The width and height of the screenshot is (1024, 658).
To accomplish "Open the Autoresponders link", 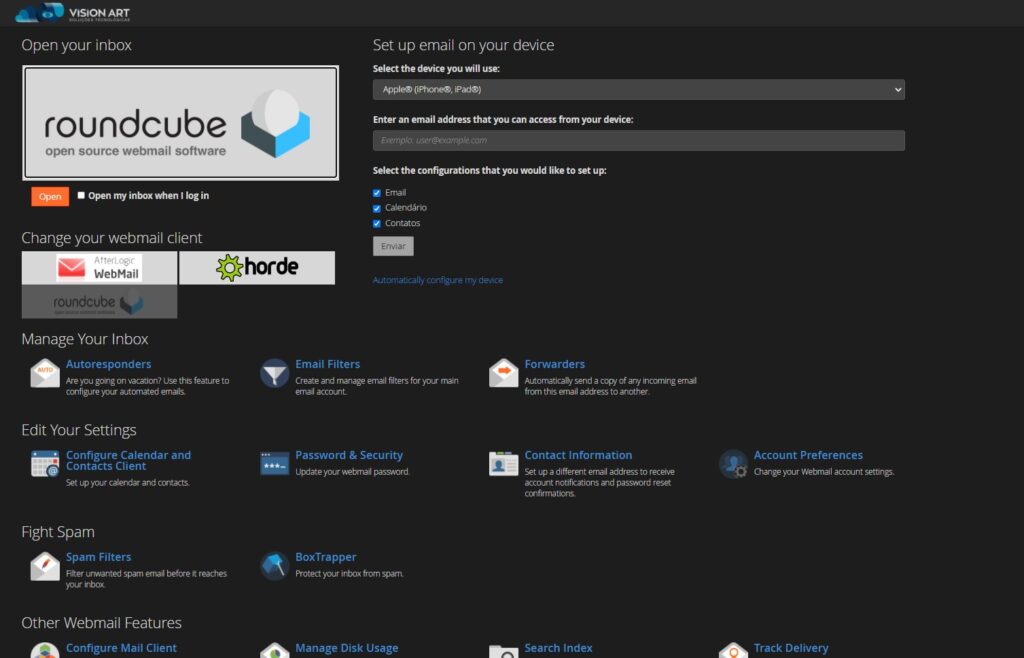I will 108,364.
